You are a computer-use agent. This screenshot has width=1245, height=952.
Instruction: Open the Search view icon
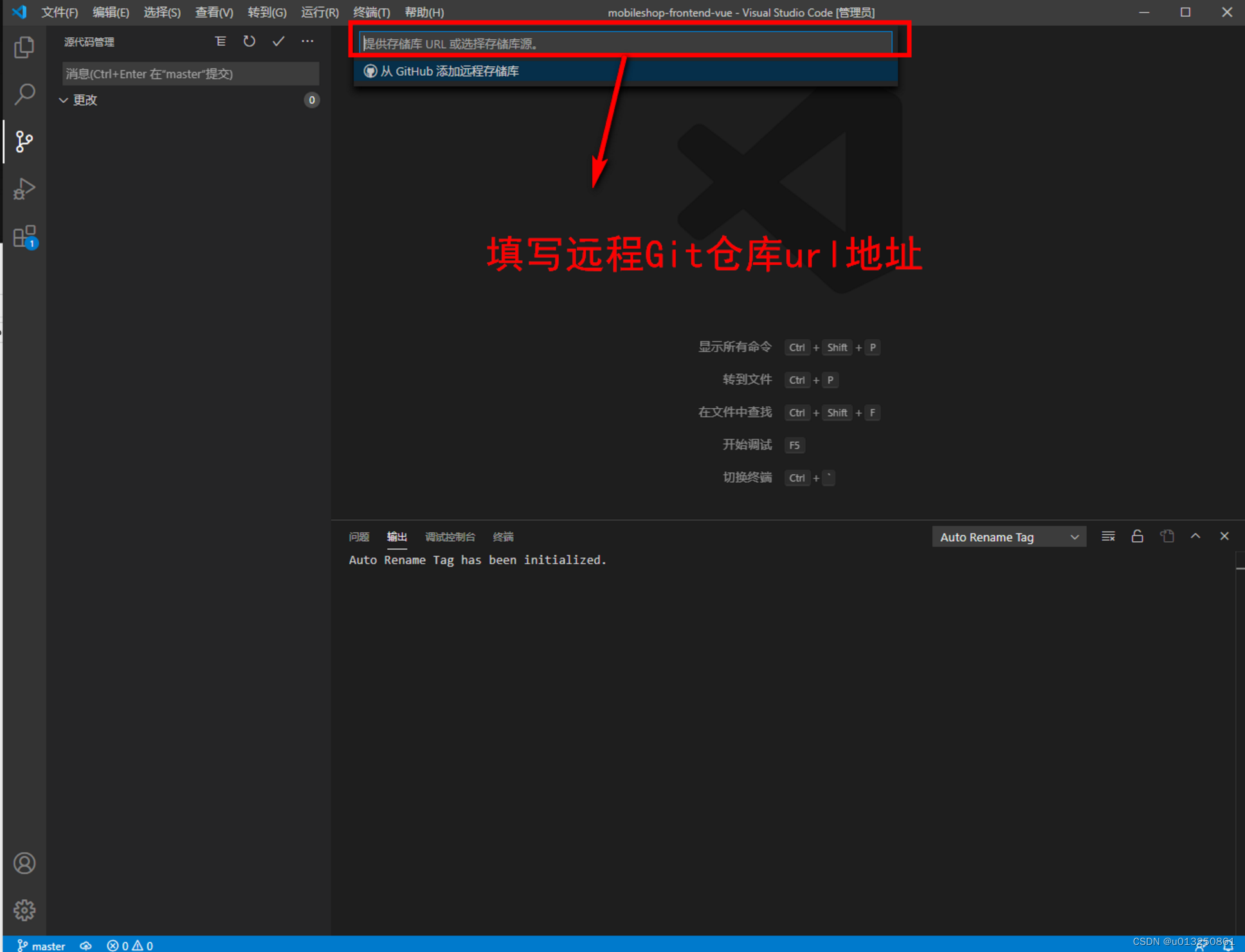24,94
